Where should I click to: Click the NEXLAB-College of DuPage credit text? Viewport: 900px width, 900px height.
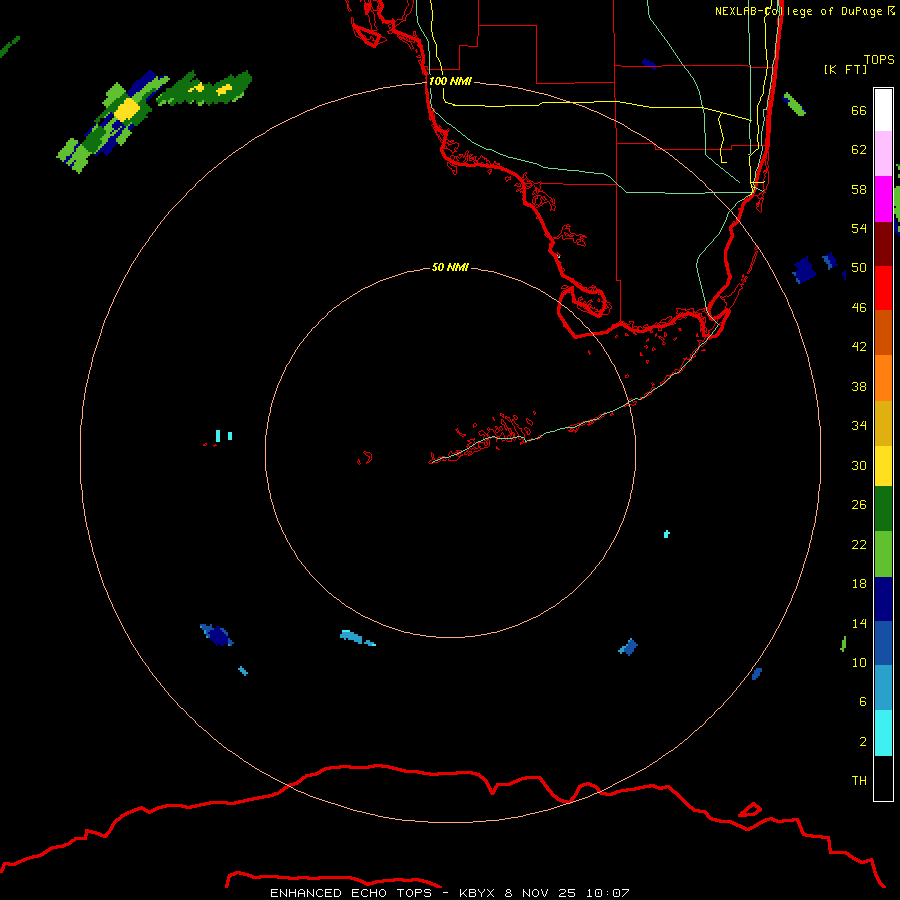point(804,11)
